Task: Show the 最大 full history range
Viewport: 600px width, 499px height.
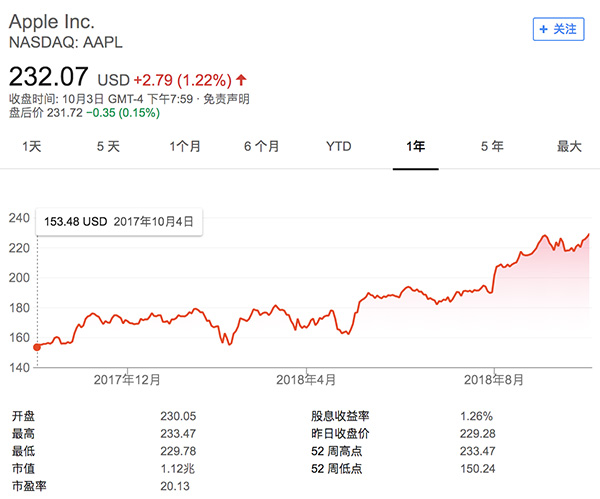Action: 569,146
